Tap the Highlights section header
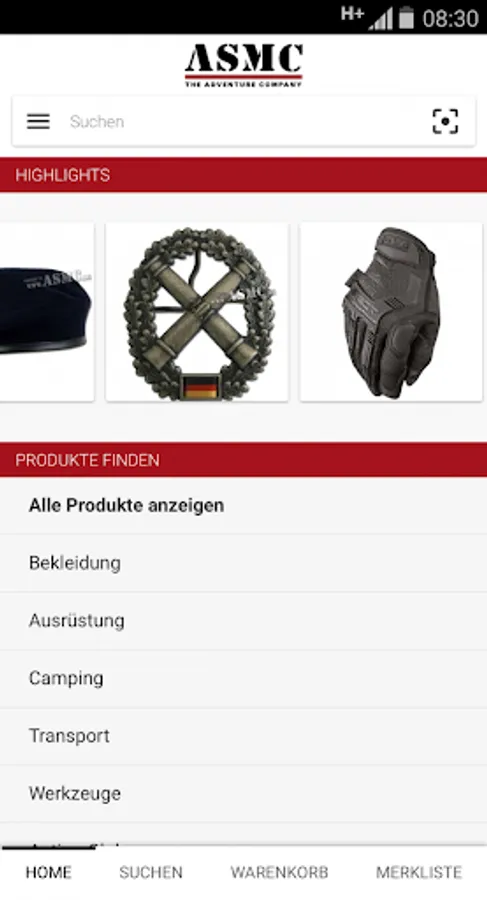Image resolution: width=487 pixels, height=900 pixels. [x=244, y=175]
